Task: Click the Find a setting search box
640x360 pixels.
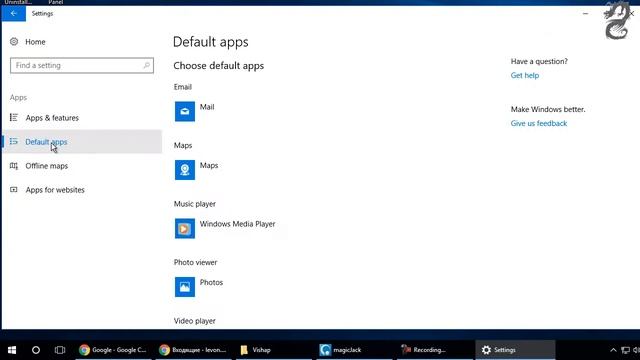Action: [82, 65]
